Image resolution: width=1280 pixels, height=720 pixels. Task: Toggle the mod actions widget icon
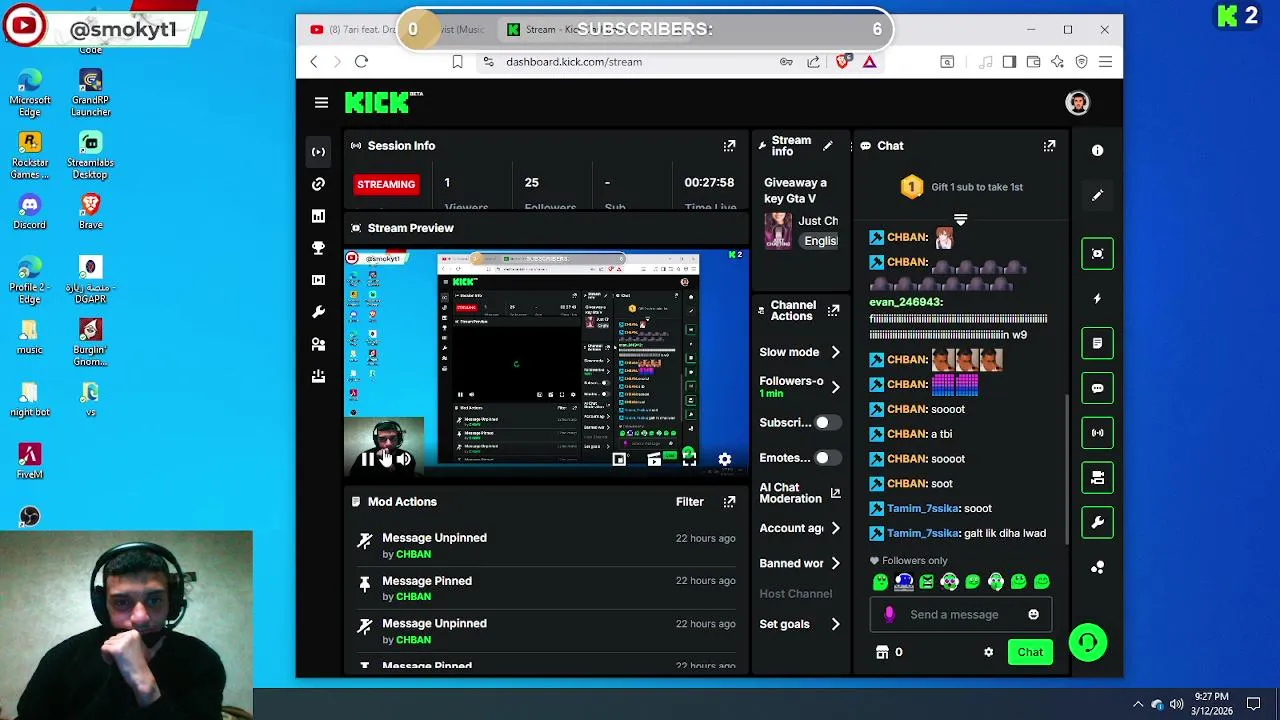1097,478
